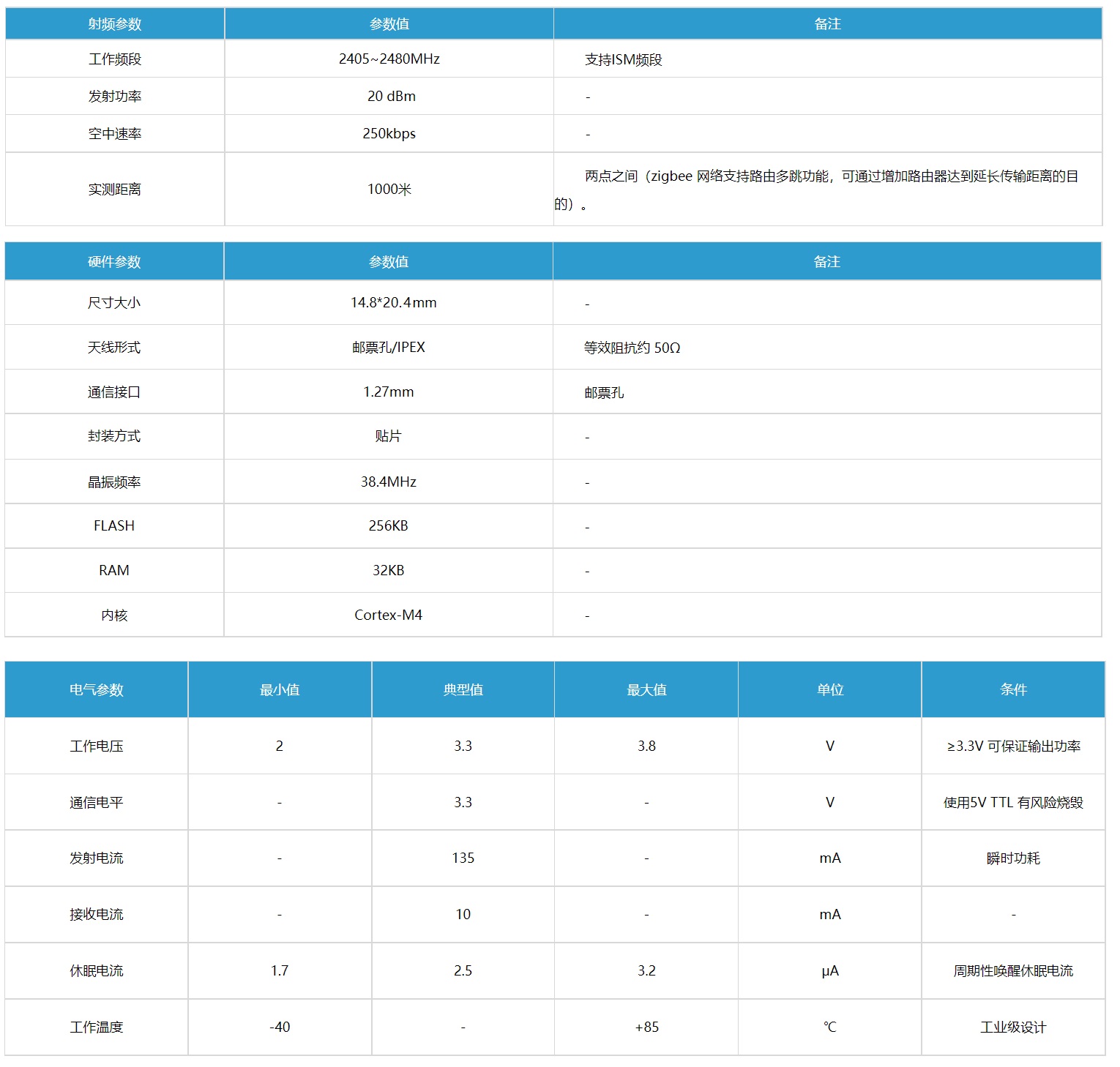Click the 工业级设计 condition
The height and width of the screenshot is (1067, 1120).
(x=1013, y=1027)
